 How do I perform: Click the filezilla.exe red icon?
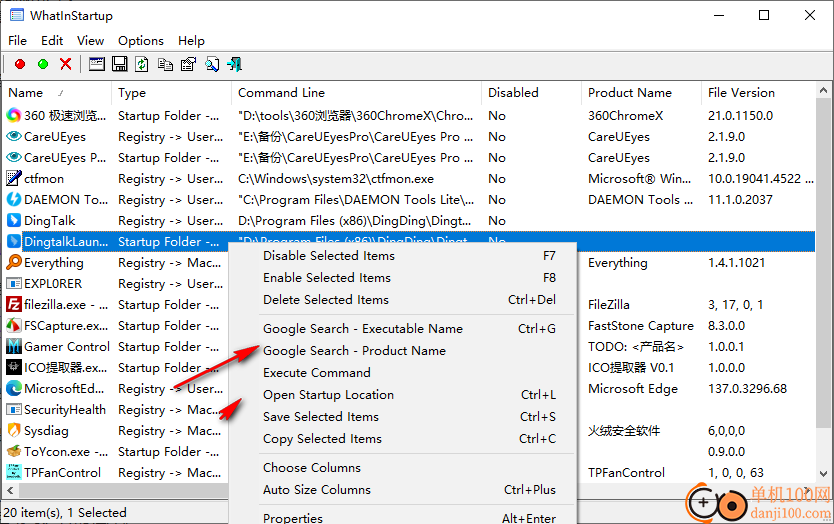click(14, 304)
